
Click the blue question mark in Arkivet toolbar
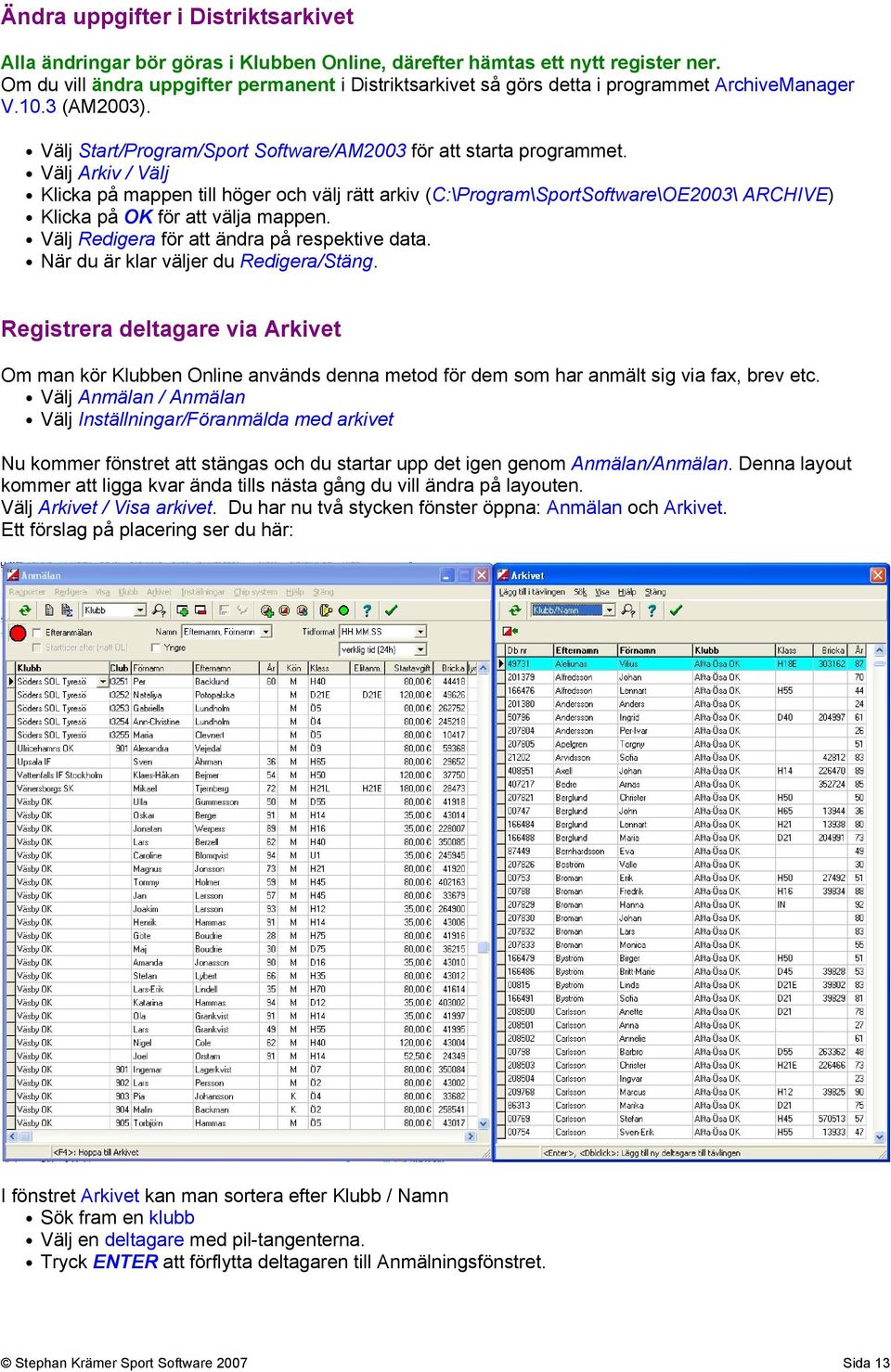point(652,610)
